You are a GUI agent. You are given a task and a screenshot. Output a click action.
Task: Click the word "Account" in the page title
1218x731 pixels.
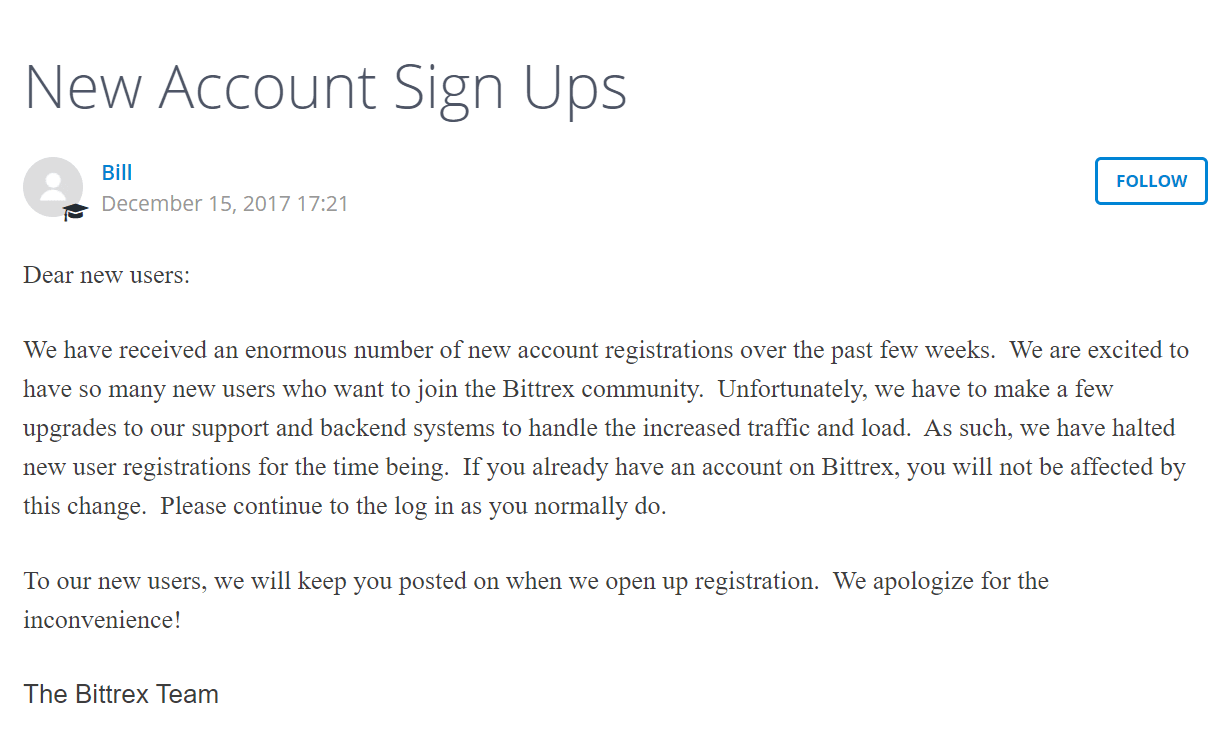pos(267,87)
